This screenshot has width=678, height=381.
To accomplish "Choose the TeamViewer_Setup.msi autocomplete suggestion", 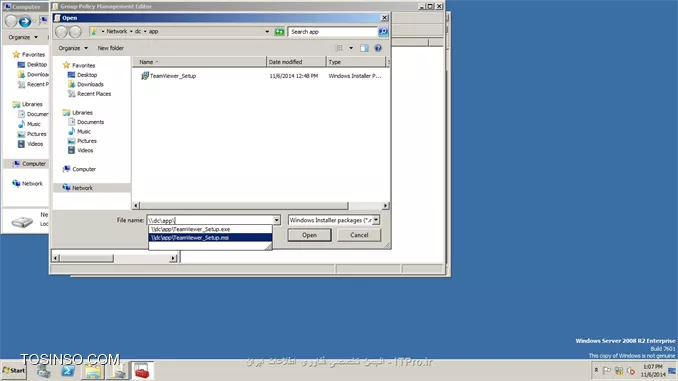I will 210,237.
